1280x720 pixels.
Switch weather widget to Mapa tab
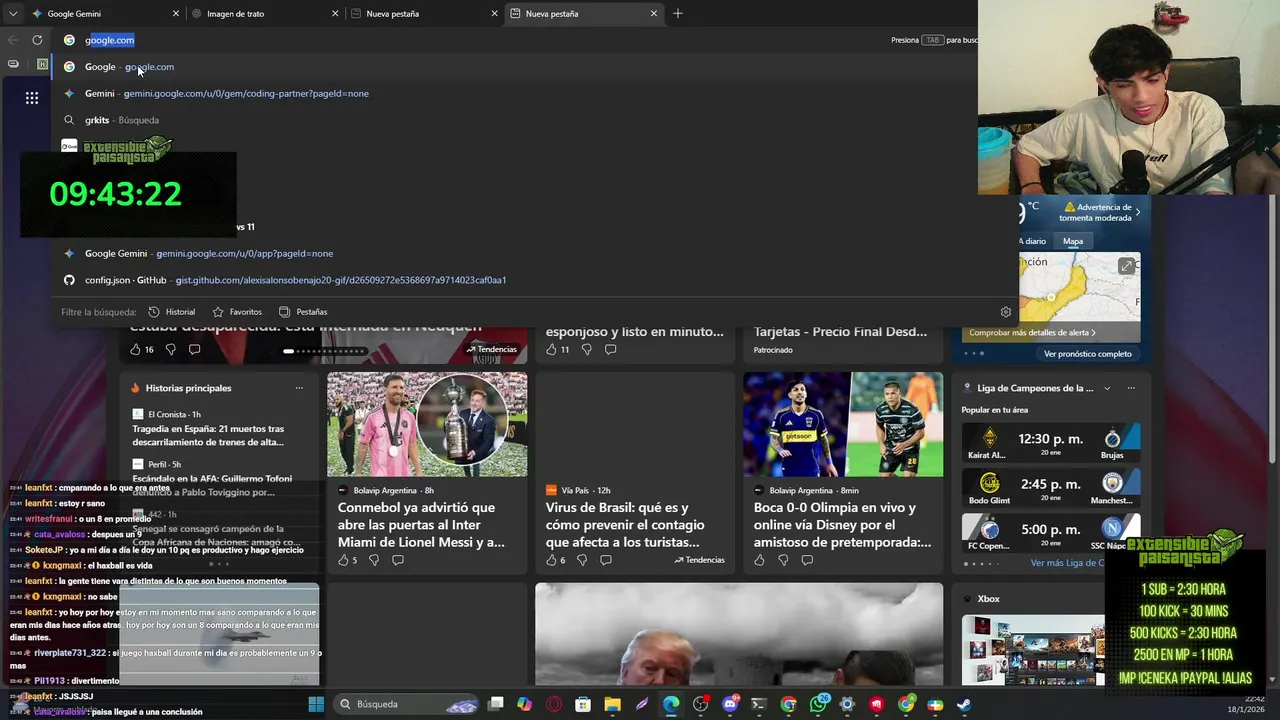click(x=1073, y=241)
